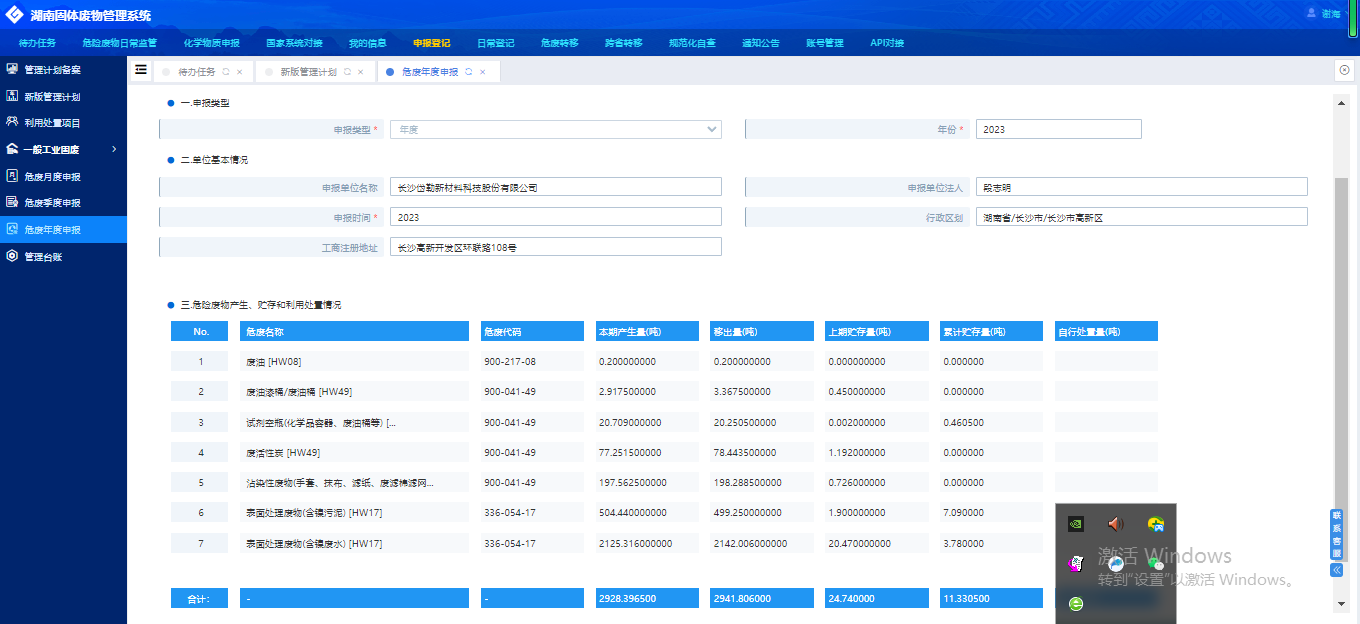Click the user avatar icon beside 谢海

click(x=1311, y=13)
